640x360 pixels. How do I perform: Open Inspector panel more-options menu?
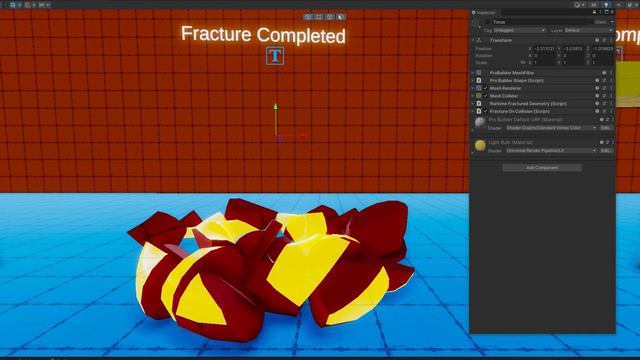tap(600, 12)
